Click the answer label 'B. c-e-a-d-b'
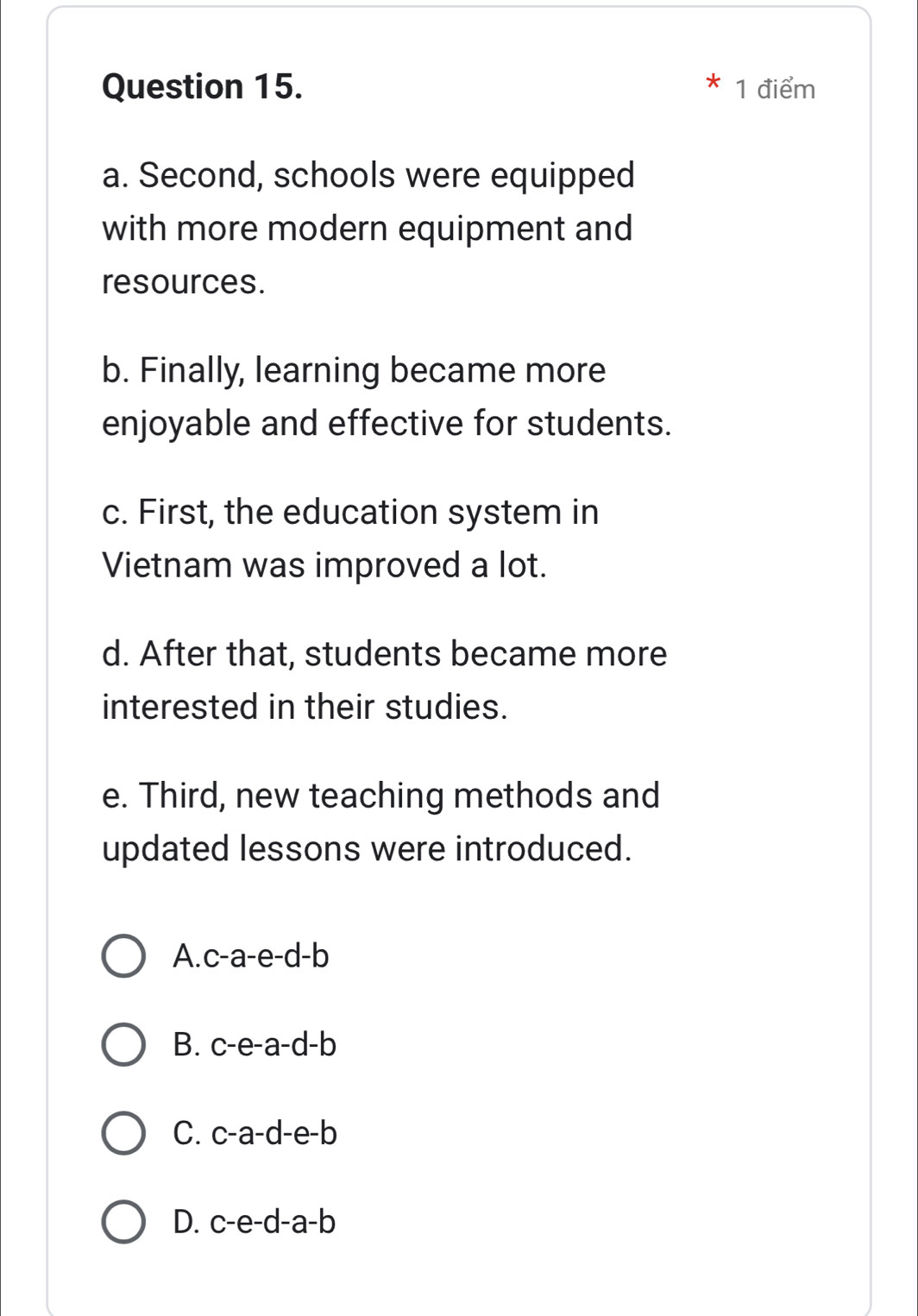Screen dimensions: 918x1316 255,1045
